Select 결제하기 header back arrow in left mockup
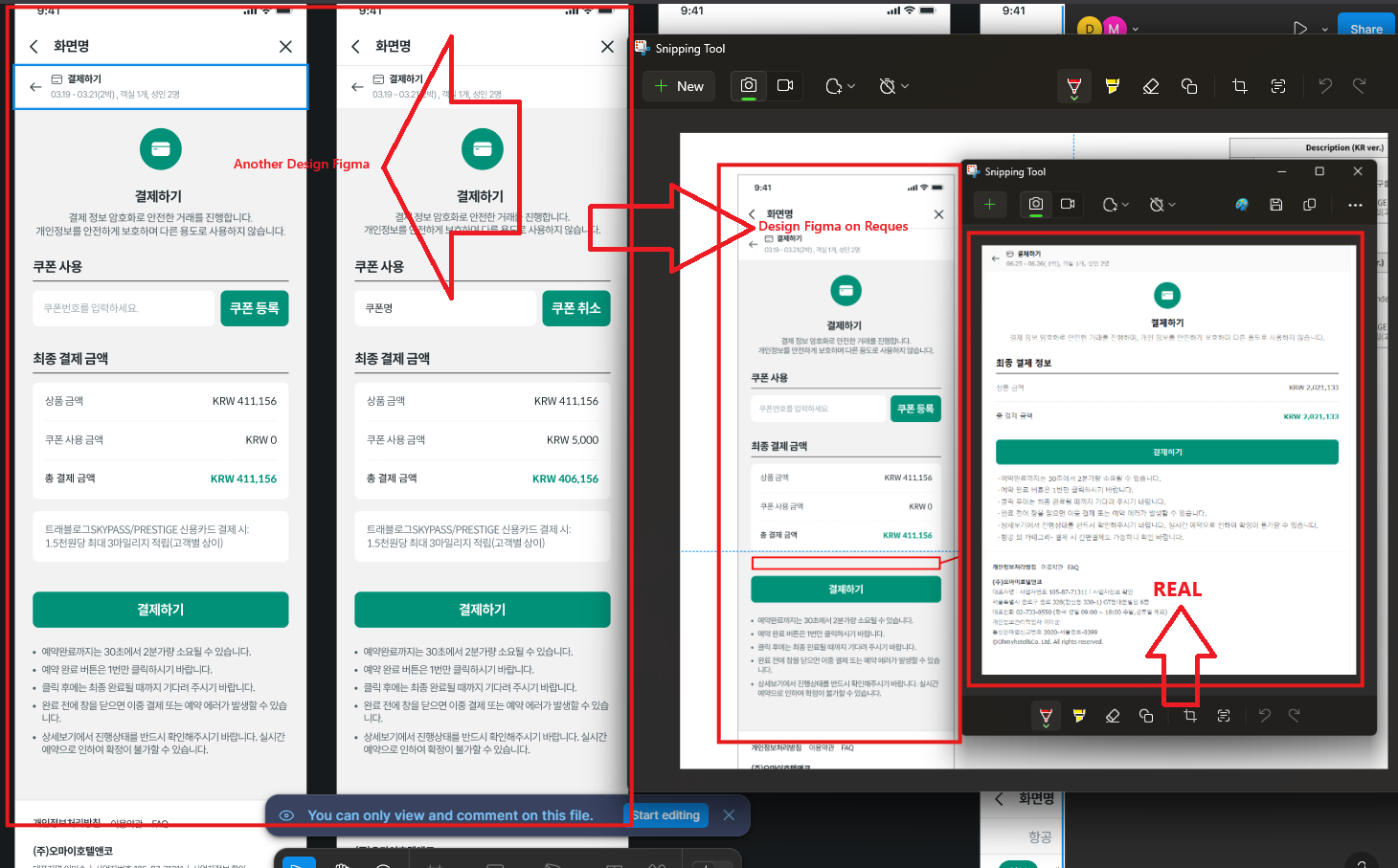This screenshot has height=868, width=1398. (x=35, y=87)
